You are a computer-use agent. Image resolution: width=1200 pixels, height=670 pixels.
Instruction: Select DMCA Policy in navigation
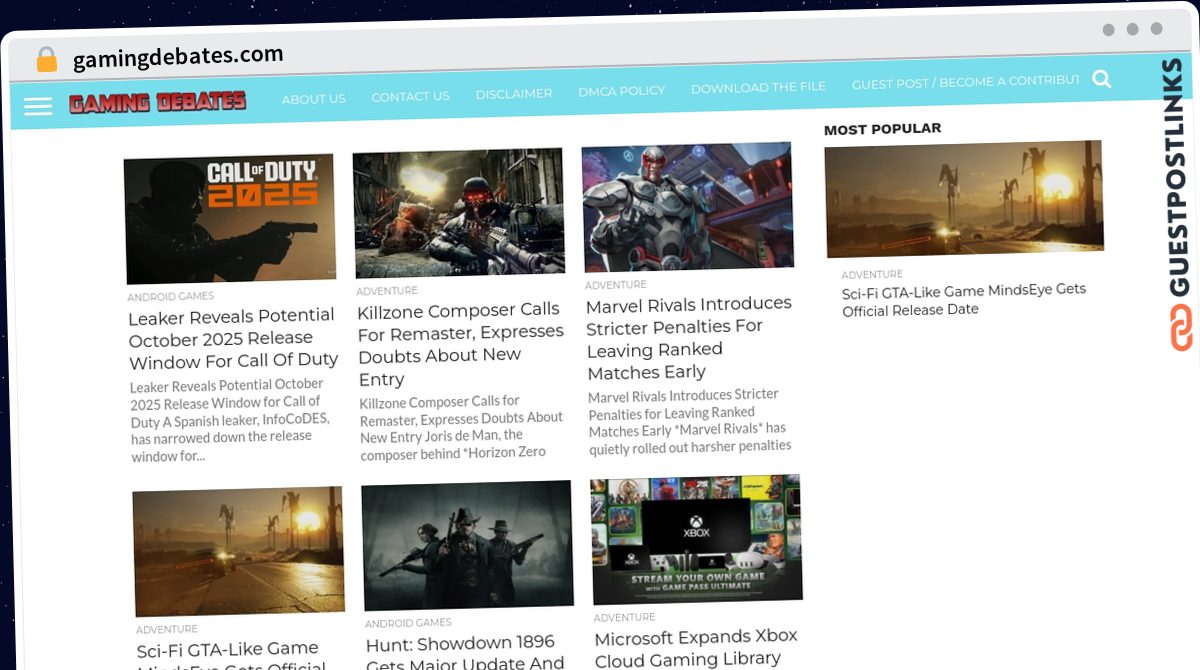coord(621,90)
